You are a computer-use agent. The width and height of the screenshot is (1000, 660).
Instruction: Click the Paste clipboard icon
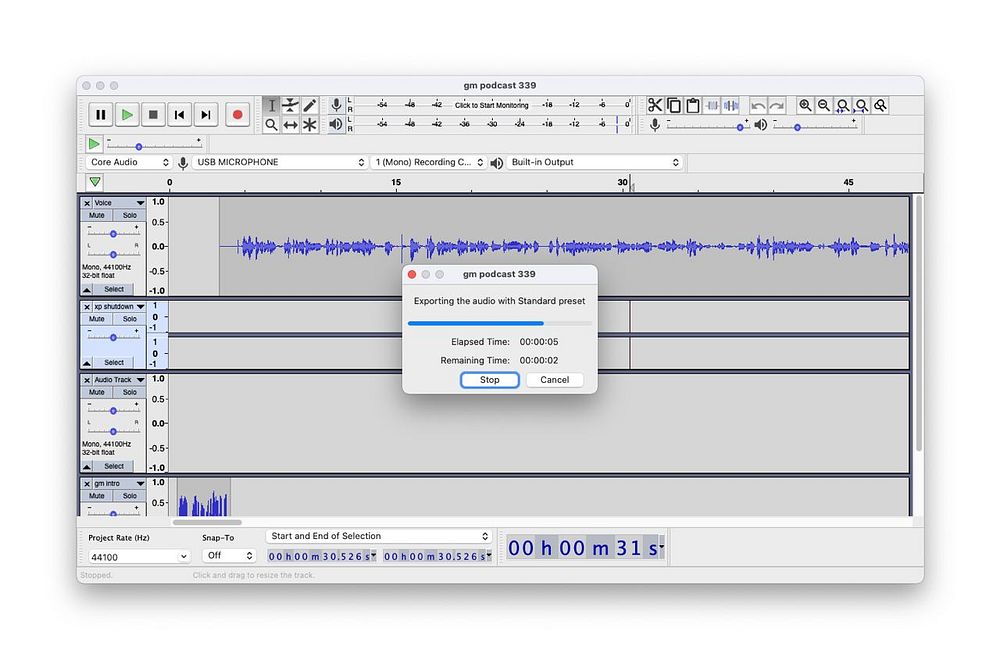[x=692, y=105]
